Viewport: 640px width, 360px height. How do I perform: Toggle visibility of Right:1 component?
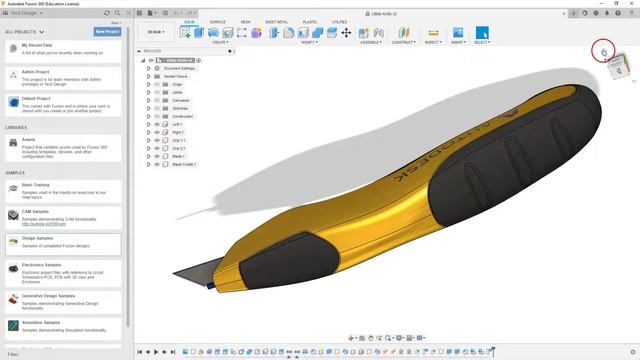point(157,132)
